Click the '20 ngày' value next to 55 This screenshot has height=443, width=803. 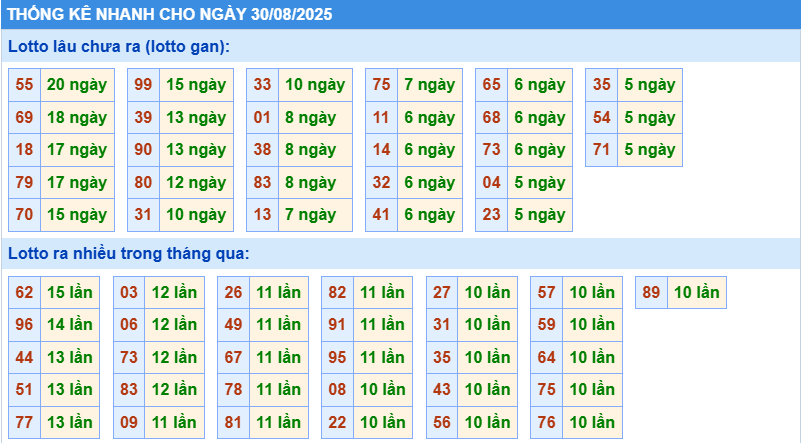pyautogui.click(x=77, y=85)
